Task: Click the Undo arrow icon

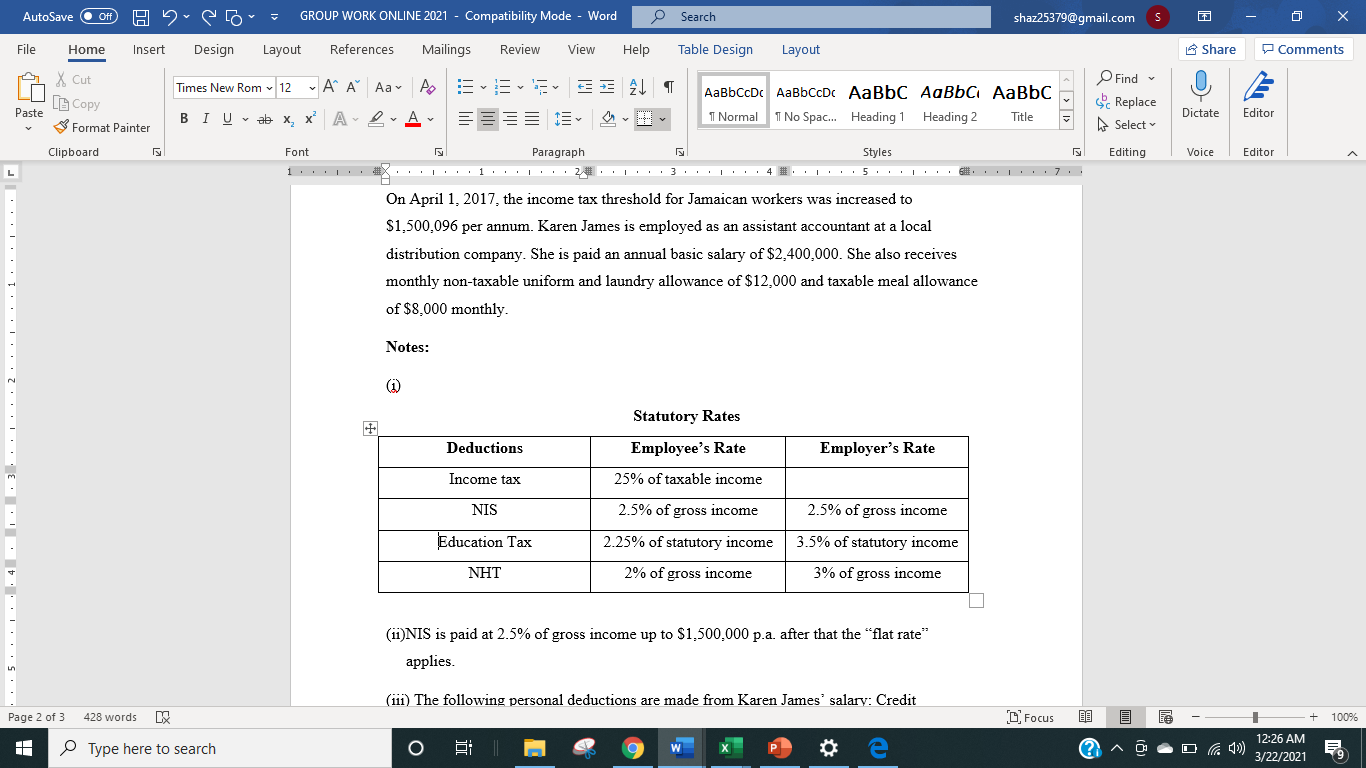Action: click(x=169, y=17)
